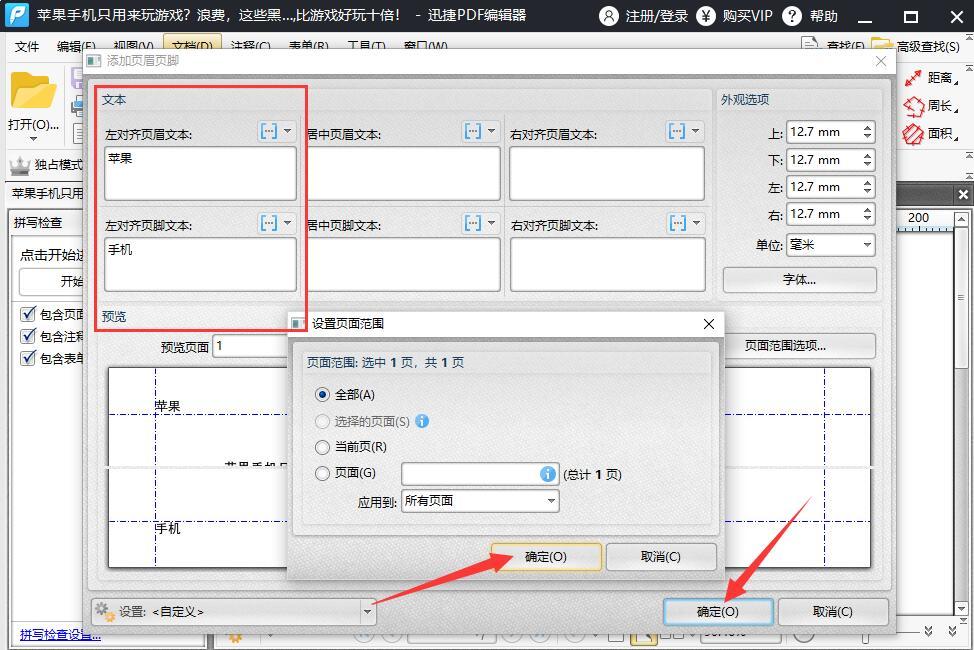The height and width of the screenshot is (650, 974).
Task: Expand right header macro dropdown arrow
Action: point(695,131)
